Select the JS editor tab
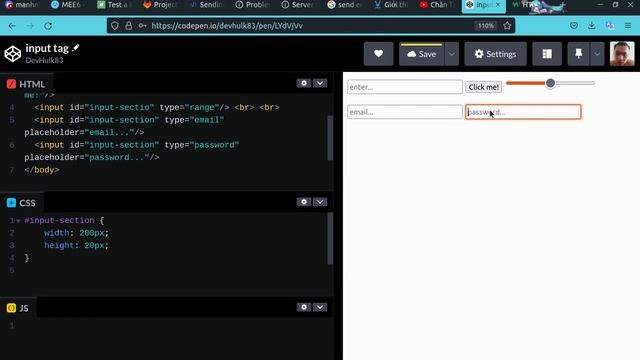This screenshot has height=360, width=640. point(18,308)
